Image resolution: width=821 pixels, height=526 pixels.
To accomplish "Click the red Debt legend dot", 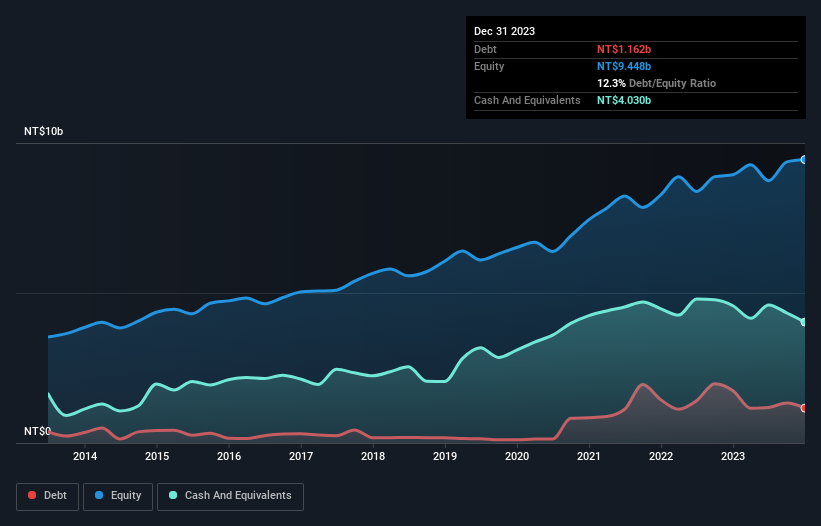I will 32,495.
